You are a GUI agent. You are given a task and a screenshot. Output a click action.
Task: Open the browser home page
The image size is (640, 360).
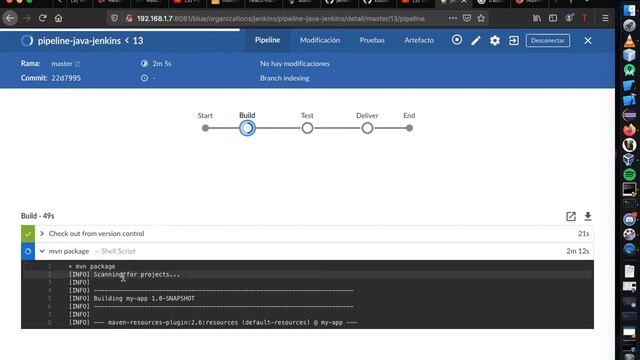58,18
